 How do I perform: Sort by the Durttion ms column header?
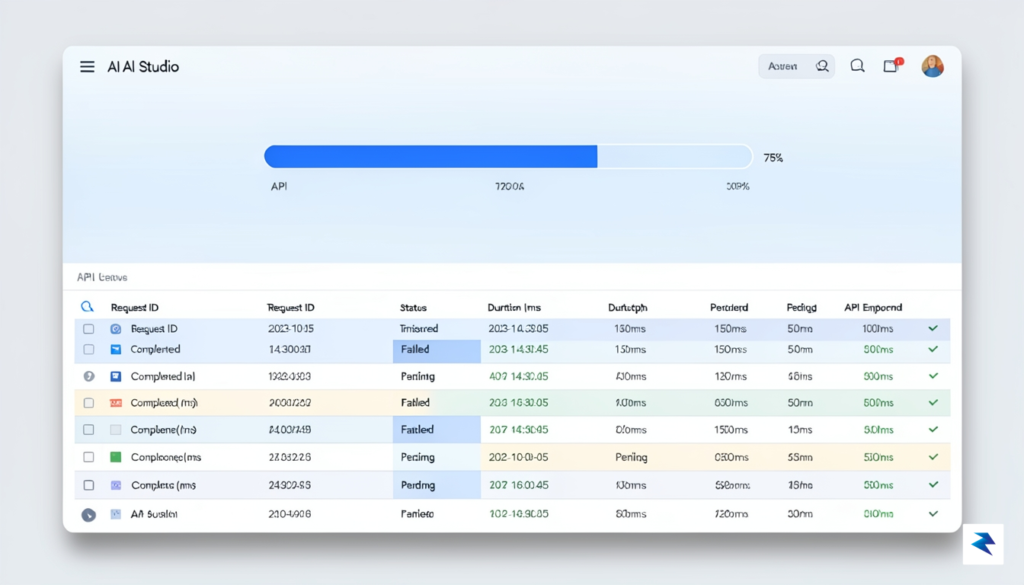[514, 308]
